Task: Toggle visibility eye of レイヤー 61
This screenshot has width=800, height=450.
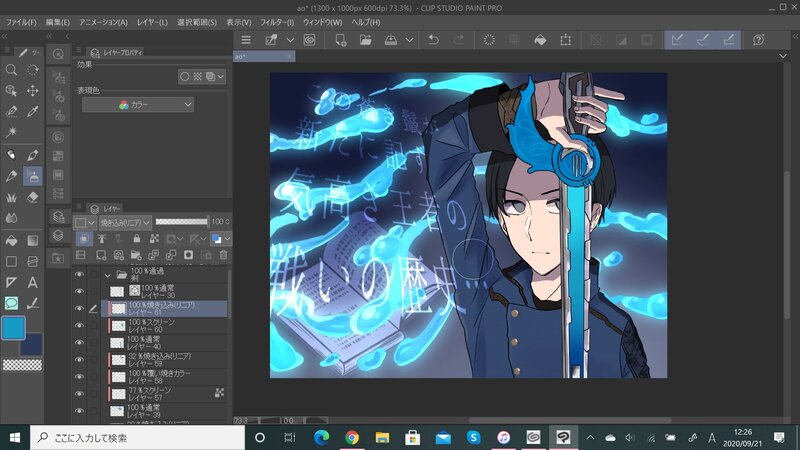Action: pos(79,308)
